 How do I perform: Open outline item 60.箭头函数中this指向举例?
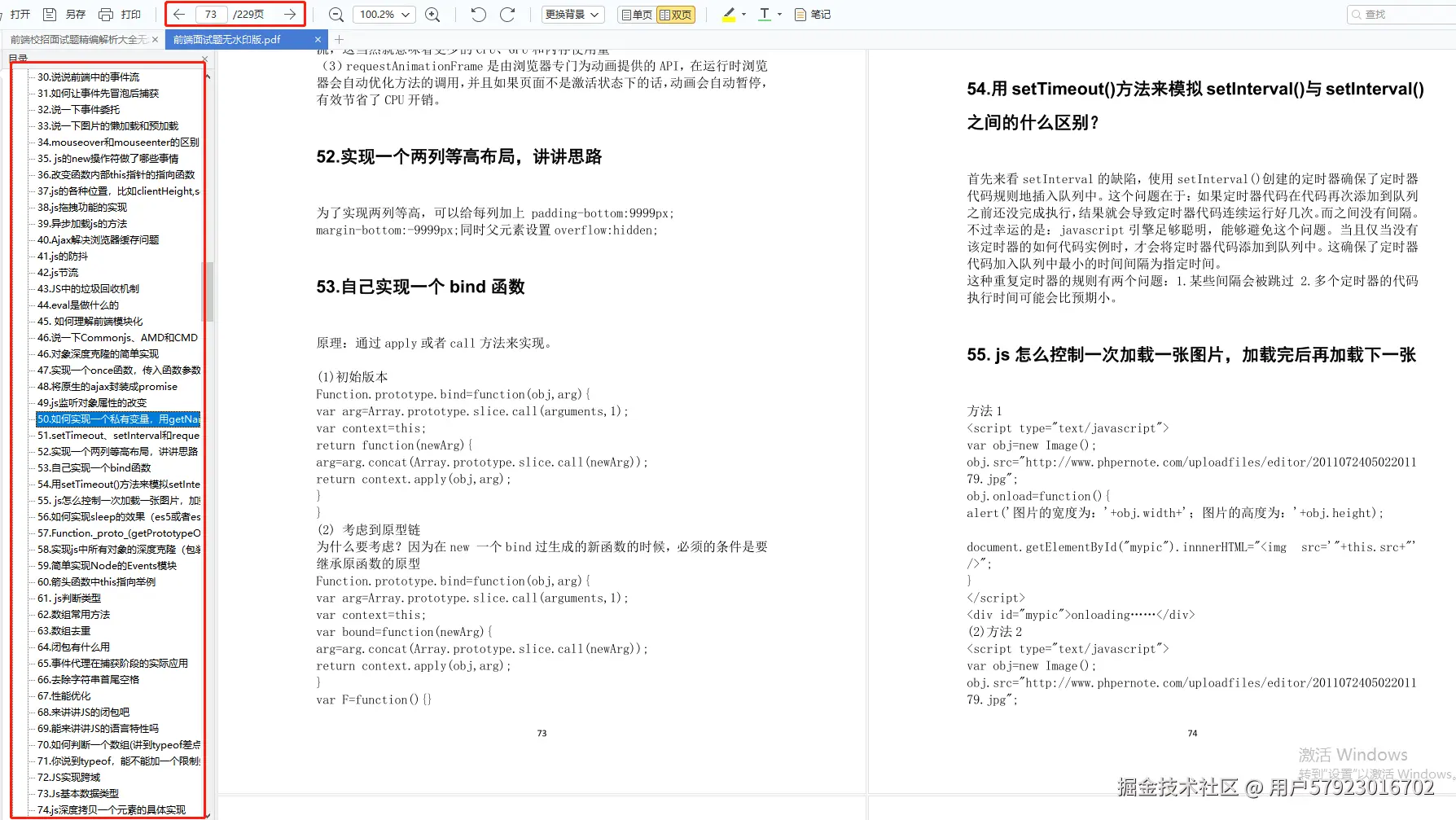click(96, 582)
